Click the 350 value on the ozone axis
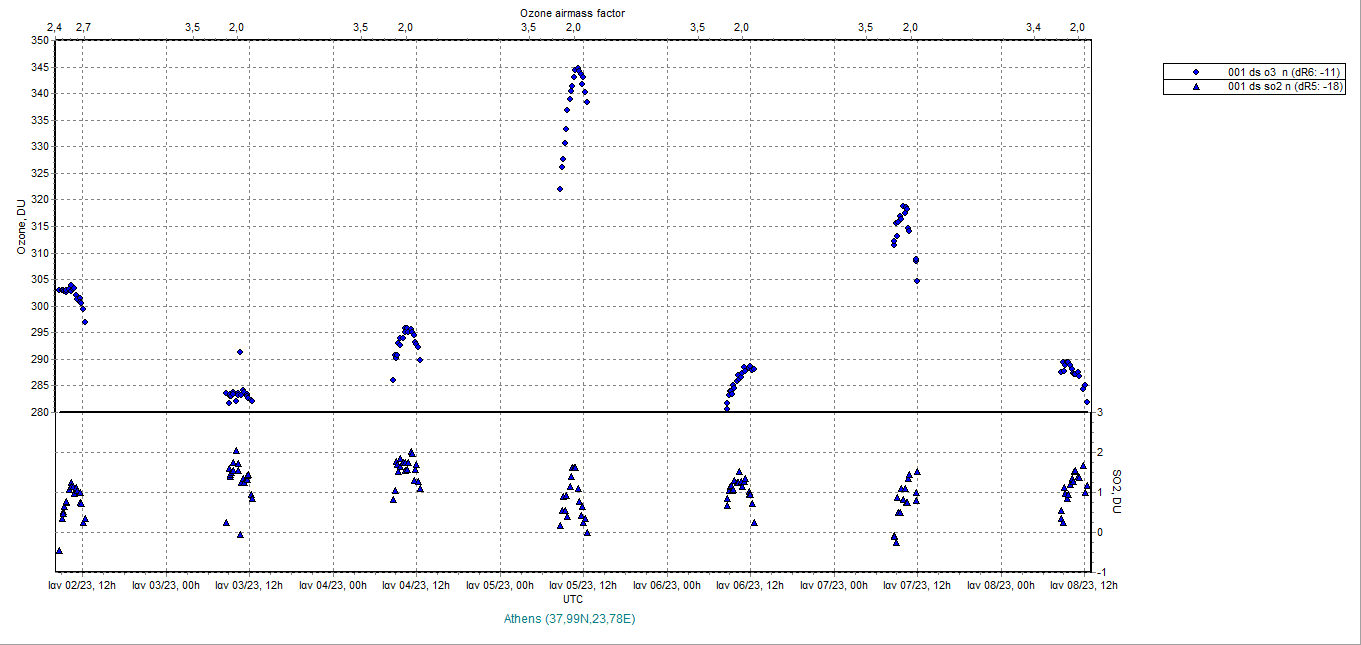Viewport: 1361px width, 645px height. pyautogui.click(x=38, y=40)
